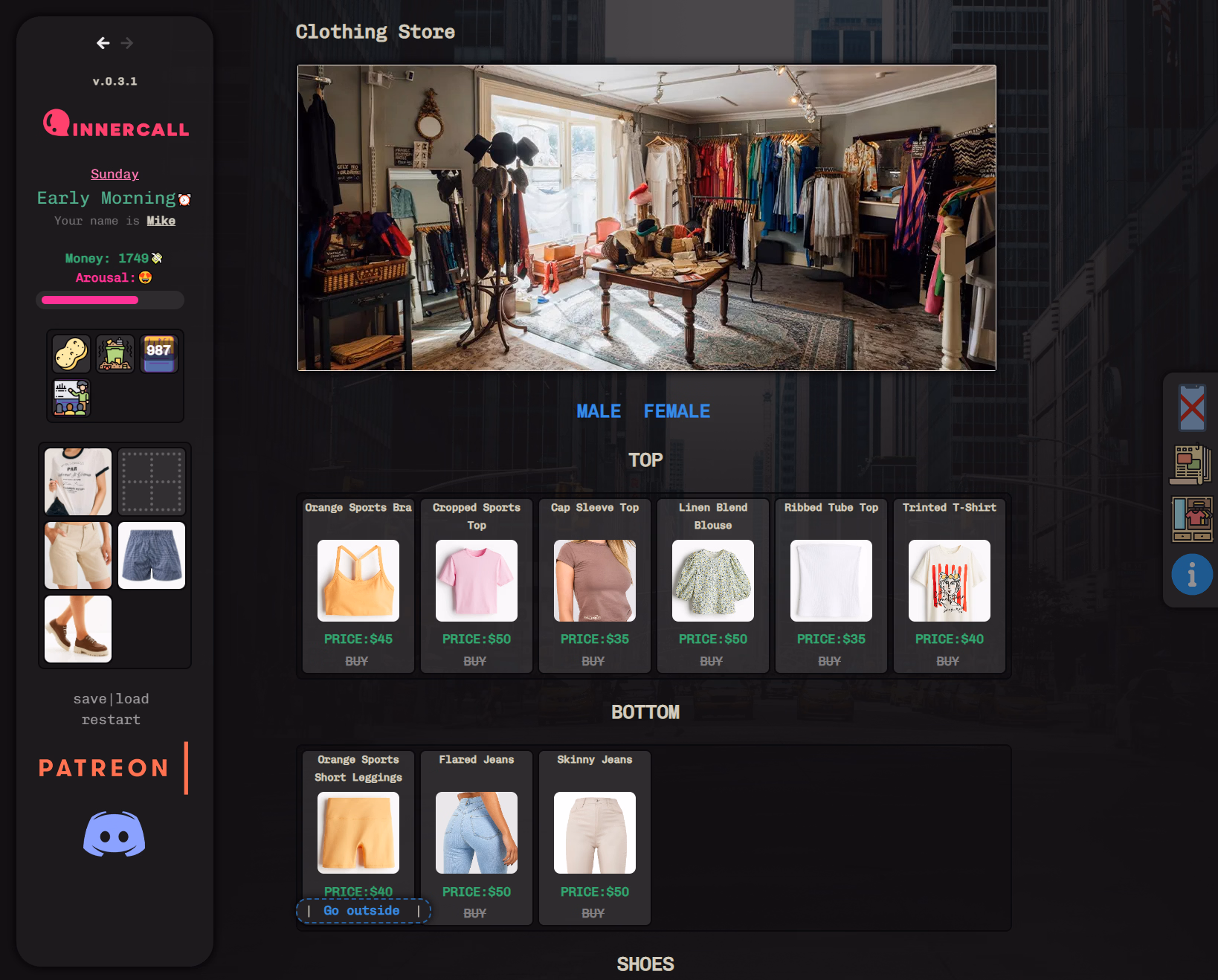Open the wardrobe closet icon
The height and width of the screenshot is (980, 1218).
(1192, 519)
